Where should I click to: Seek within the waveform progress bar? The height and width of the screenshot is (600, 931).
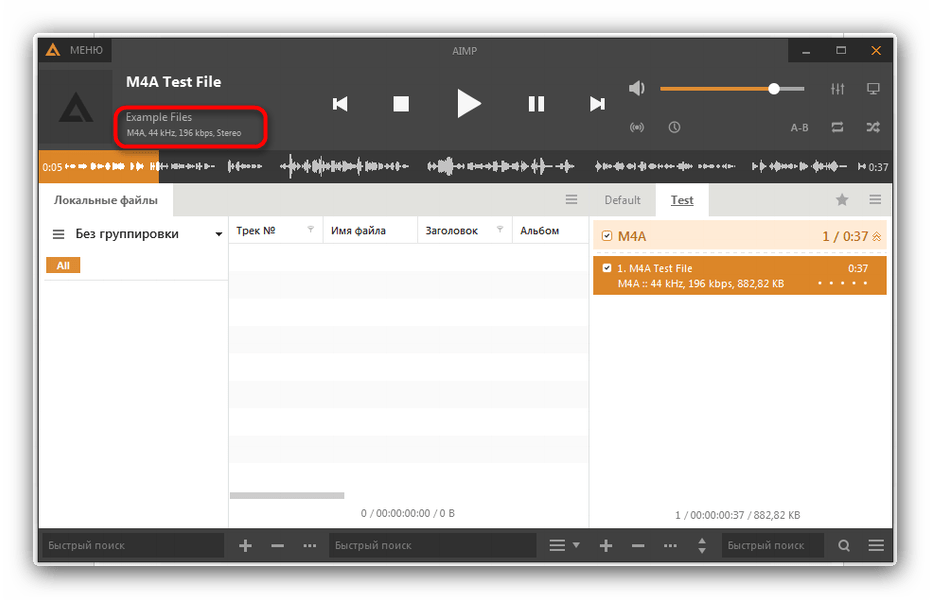click(466, 167)
